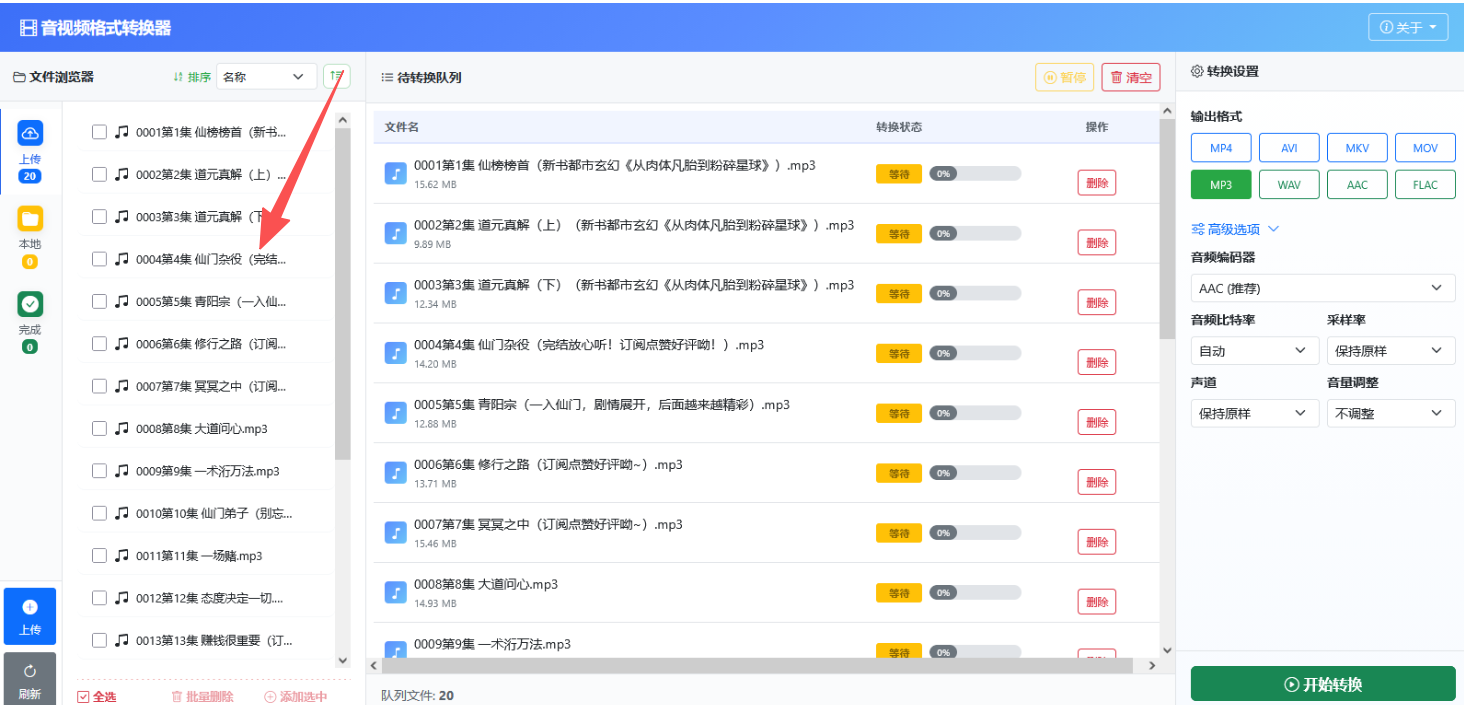Check the box for 0007第7集 冥冥之中
1464x705 pixels.
click(x=99, y=386)
